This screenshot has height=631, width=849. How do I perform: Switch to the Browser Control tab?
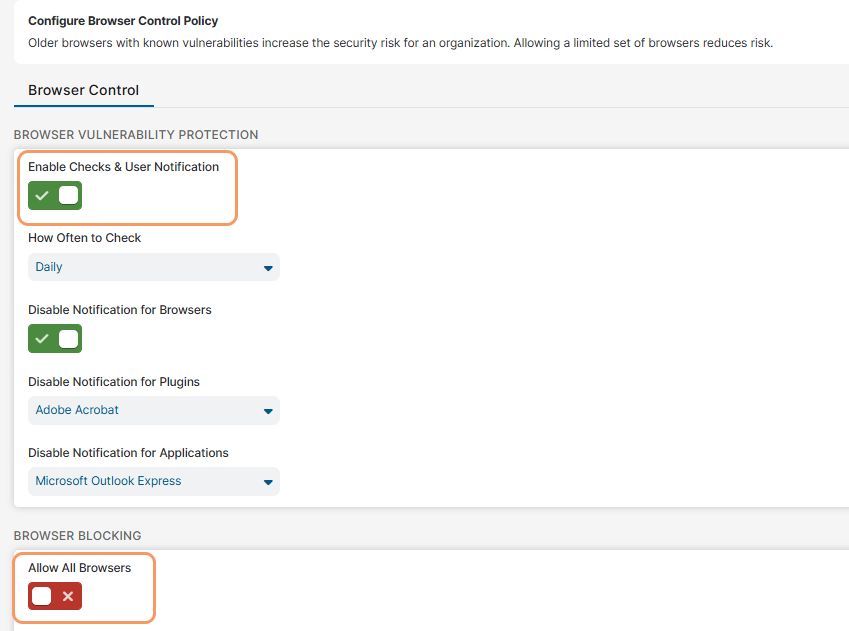pos(84,90)
